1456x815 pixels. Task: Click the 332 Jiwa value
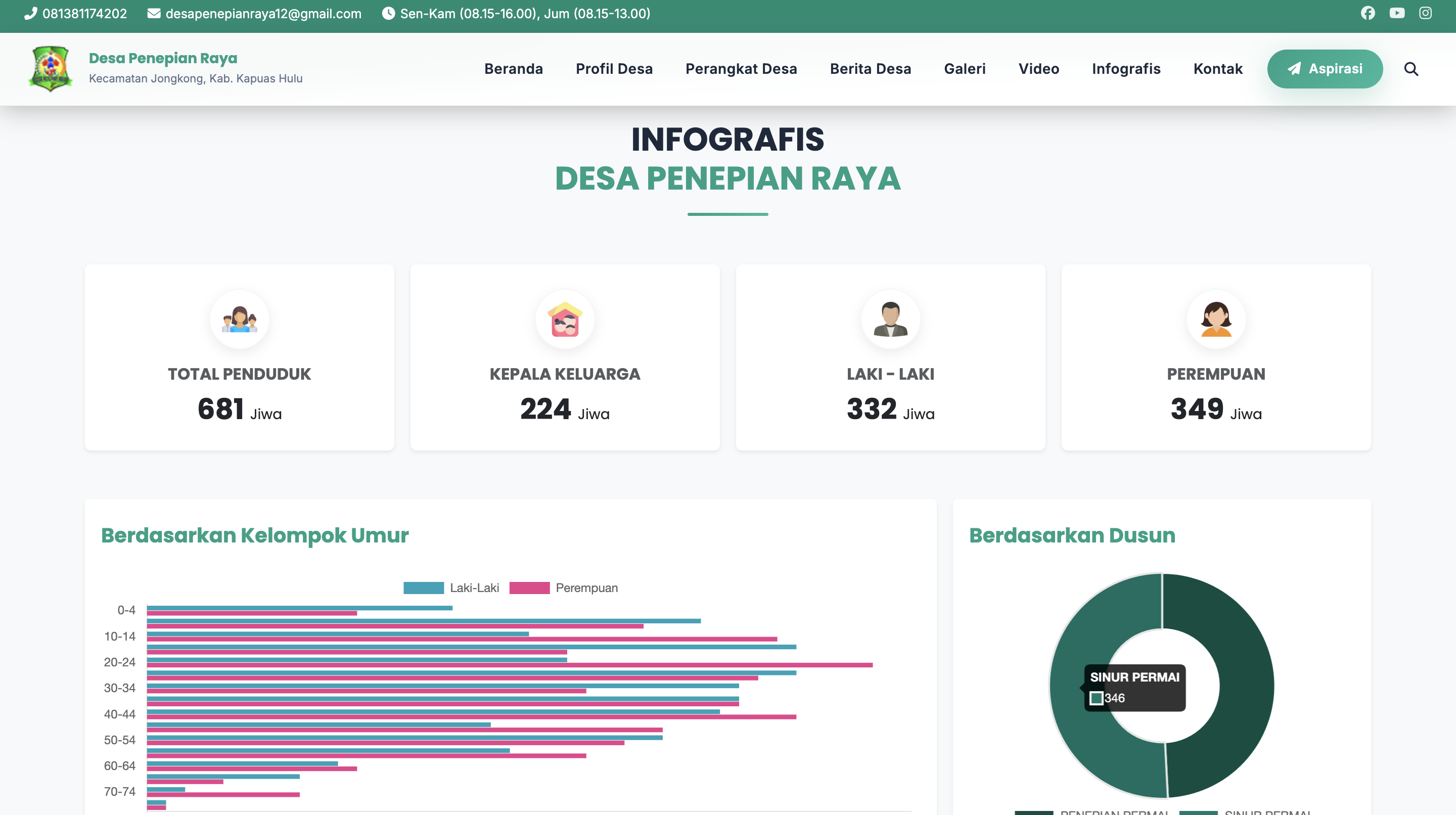tap(891, 409)
